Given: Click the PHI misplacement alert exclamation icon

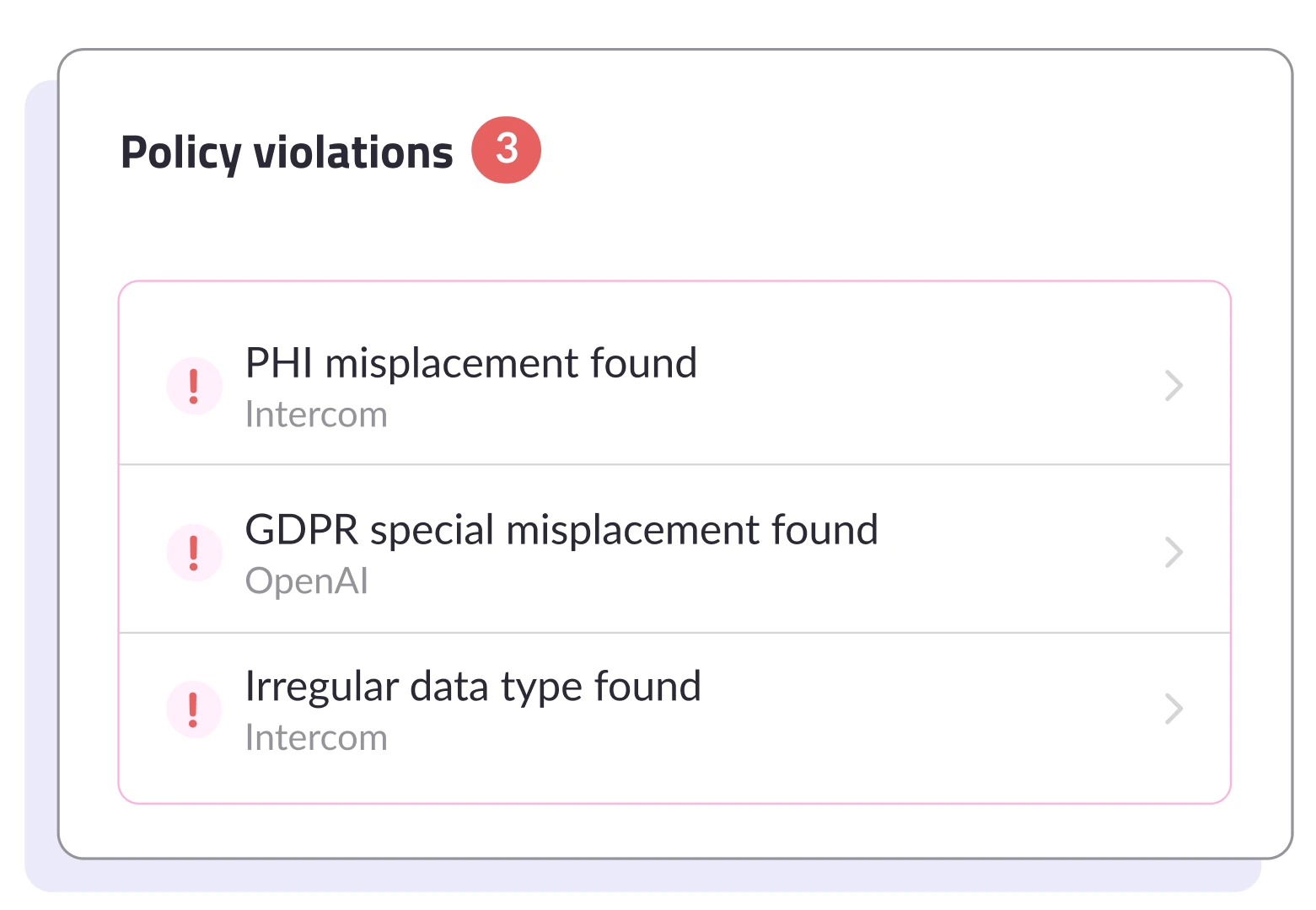Looking at the screenshot, I should tap(194, 386).
